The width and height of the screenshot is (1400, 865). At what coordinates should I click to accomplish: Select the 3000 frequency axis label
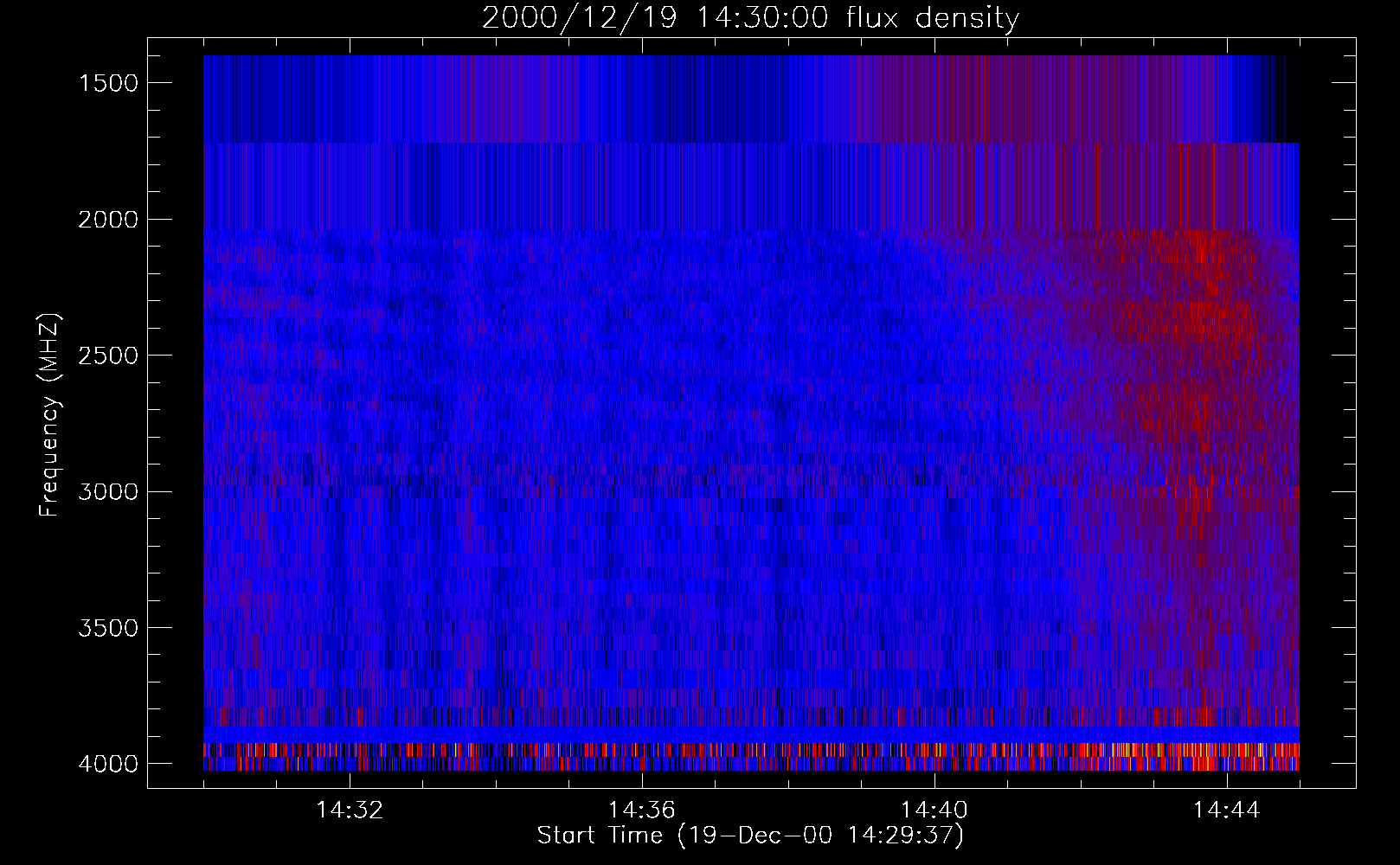(108, 492)
